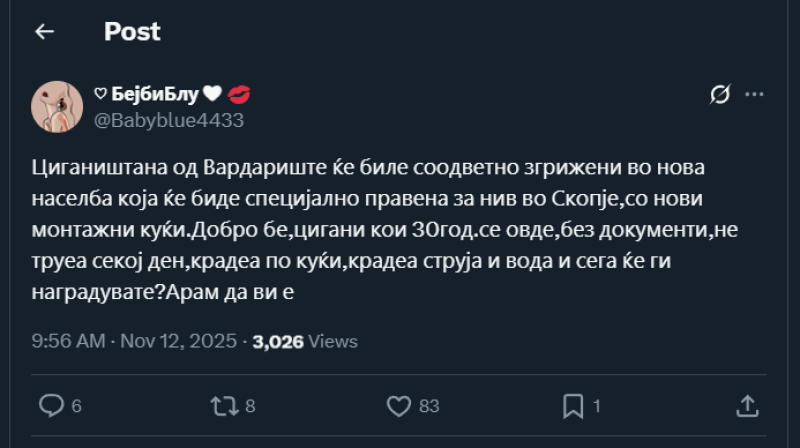Bookmark this post

[573, 405]
